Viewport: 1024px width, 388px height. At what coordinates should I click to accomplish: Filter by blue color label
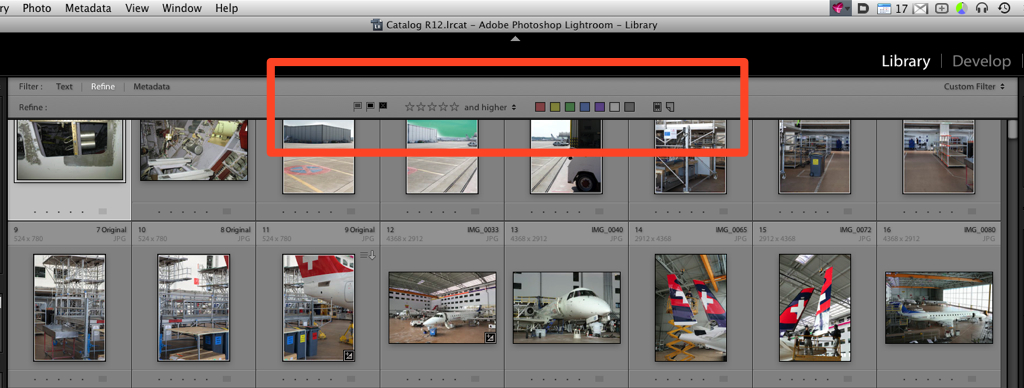[x=584, y=107]
